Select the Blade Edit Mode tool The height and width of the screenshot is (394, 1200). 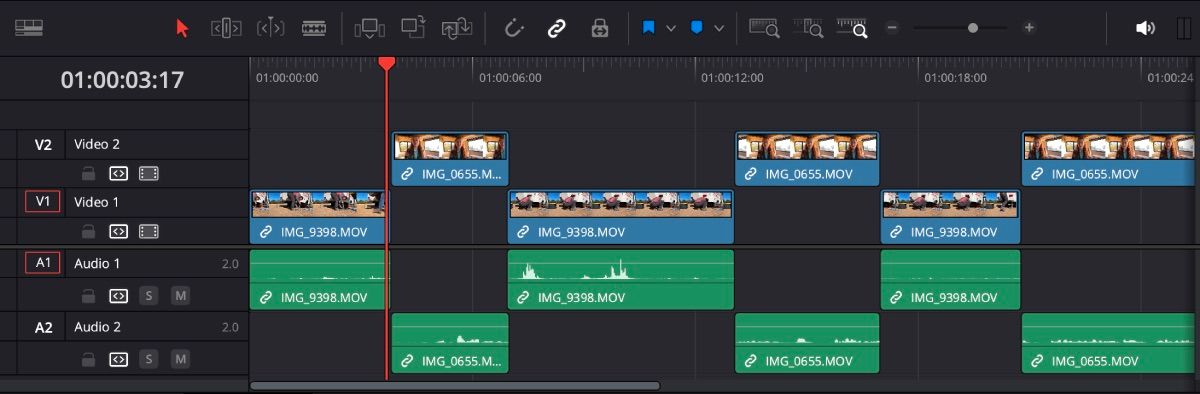[314, 28]
